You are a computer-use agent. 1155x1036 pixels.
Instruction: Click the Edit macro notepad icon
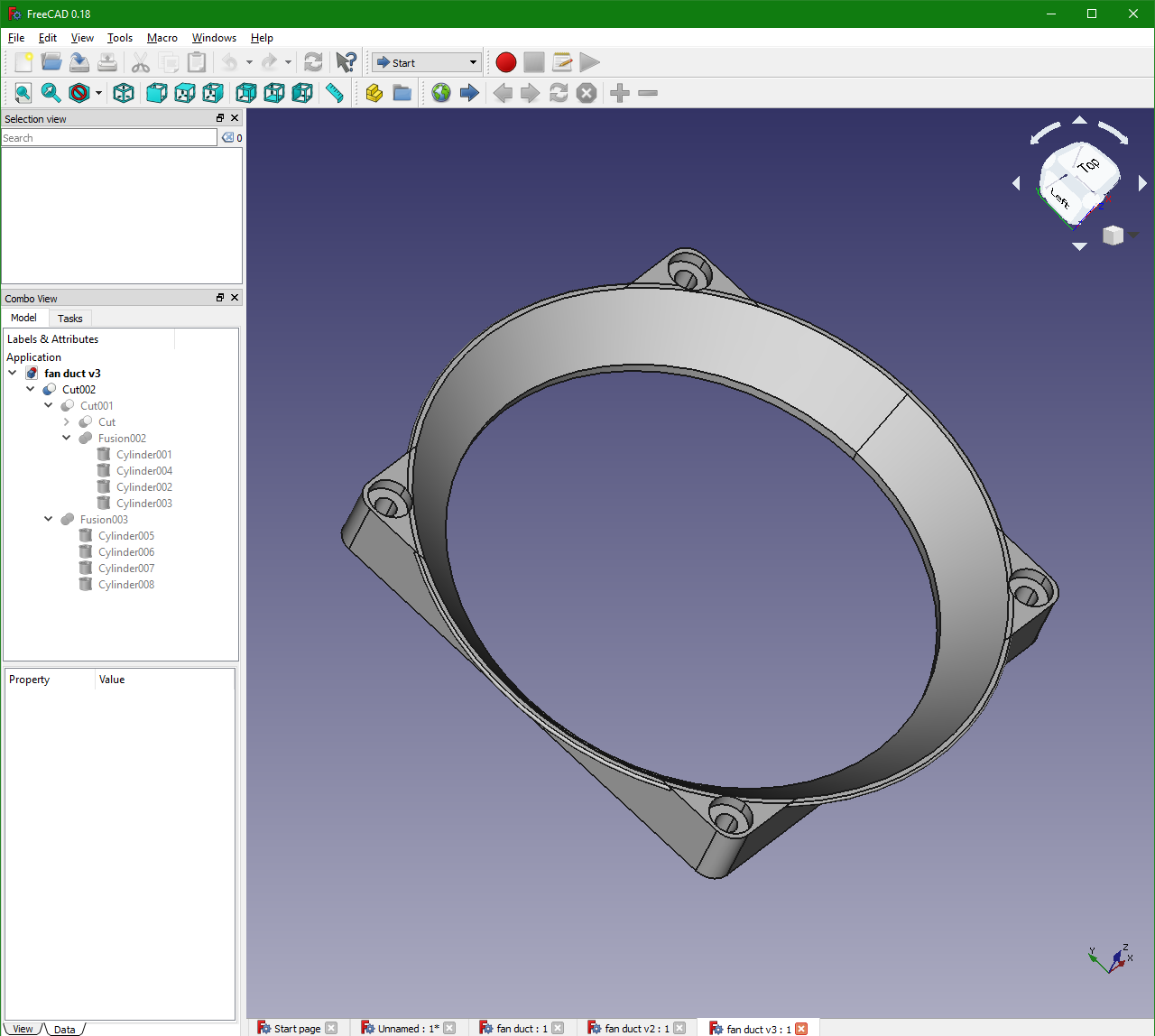pos(562,62)
